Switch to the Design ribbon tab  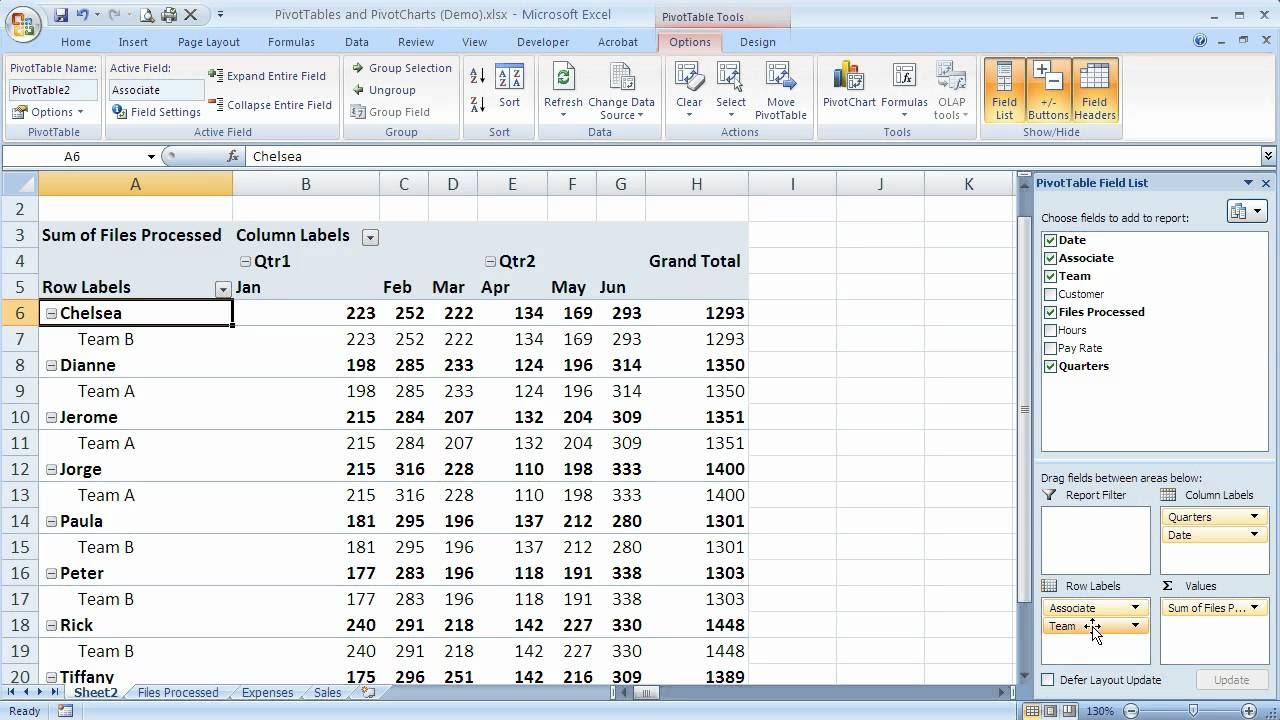[758, 42]
